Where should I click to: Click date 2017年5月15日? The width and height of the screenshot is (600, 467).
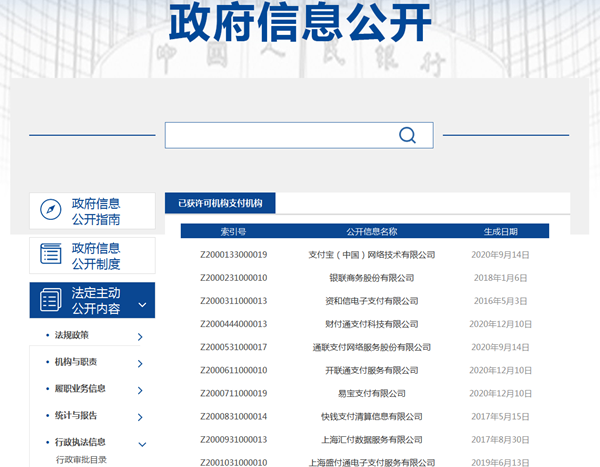[500, 416]
